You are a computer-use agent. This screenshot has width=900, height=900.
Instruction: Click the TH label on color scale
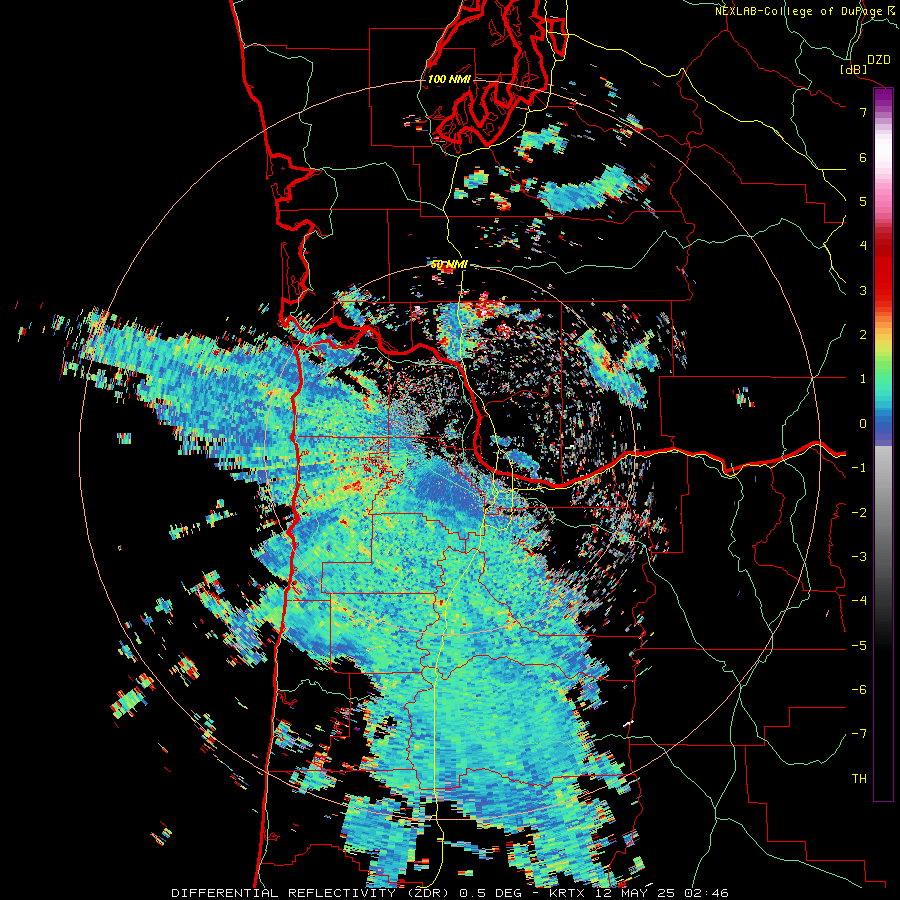coord(859,779)
